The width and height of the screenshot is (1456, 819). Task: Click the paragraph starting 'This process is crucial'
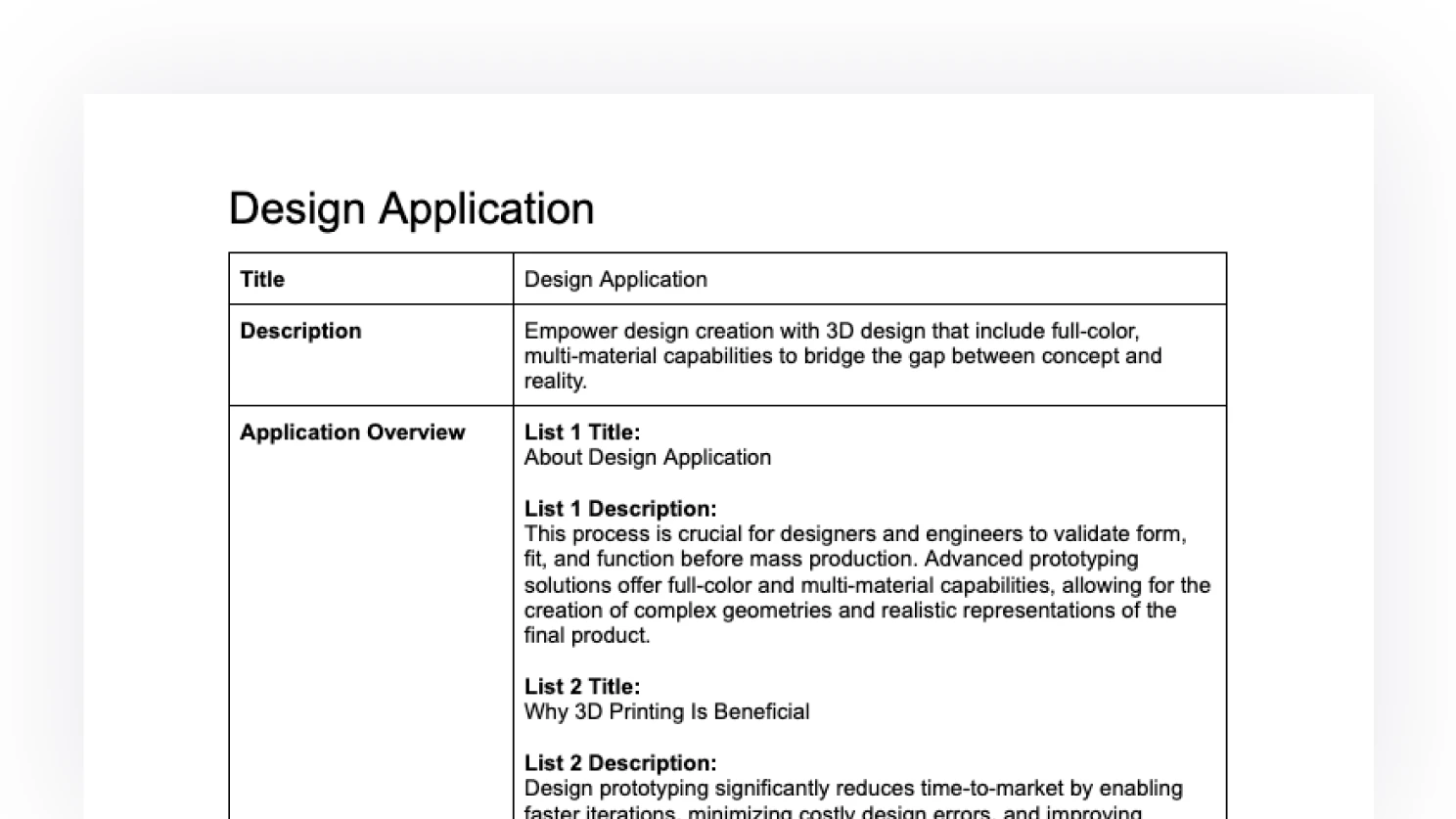pos(867,585)
